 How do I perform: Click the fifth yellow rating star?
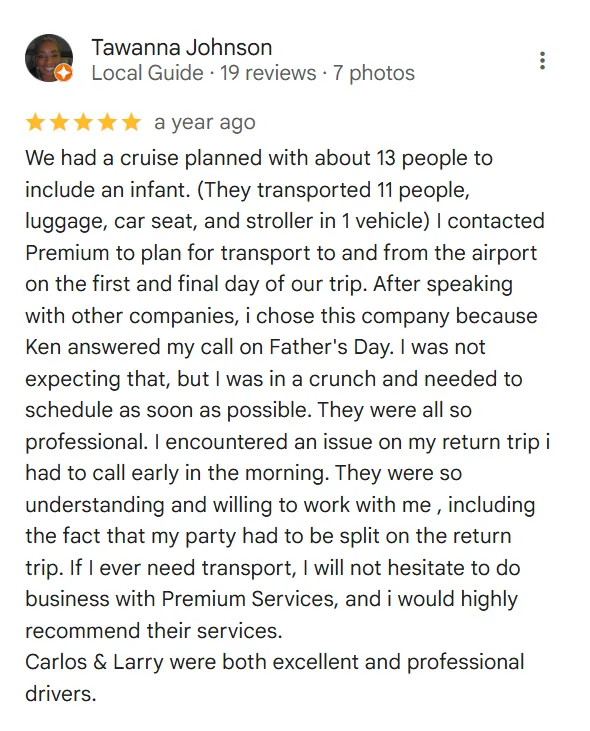point(131,123)
